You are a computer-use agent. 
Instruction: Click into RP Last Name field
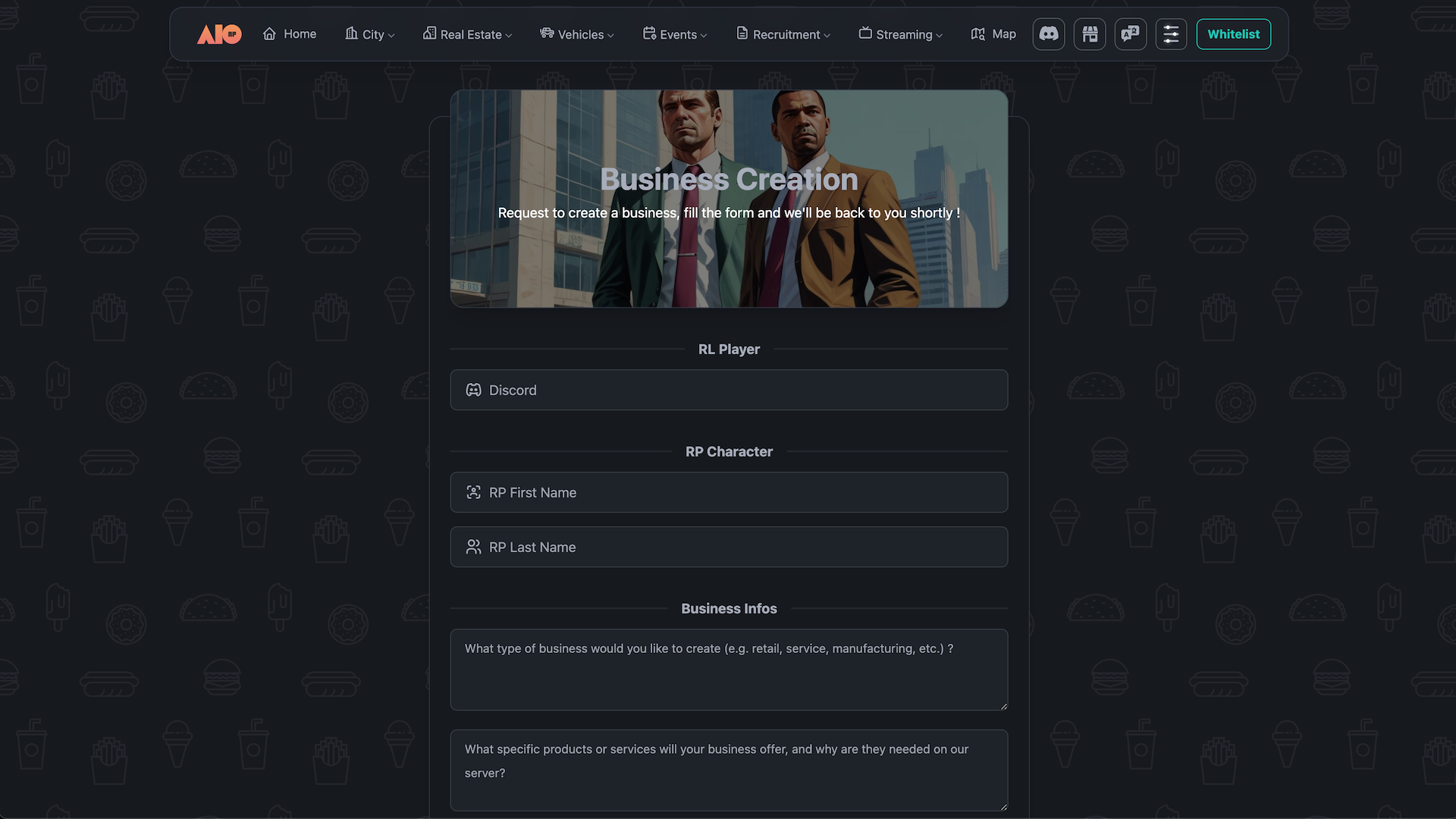728,547
